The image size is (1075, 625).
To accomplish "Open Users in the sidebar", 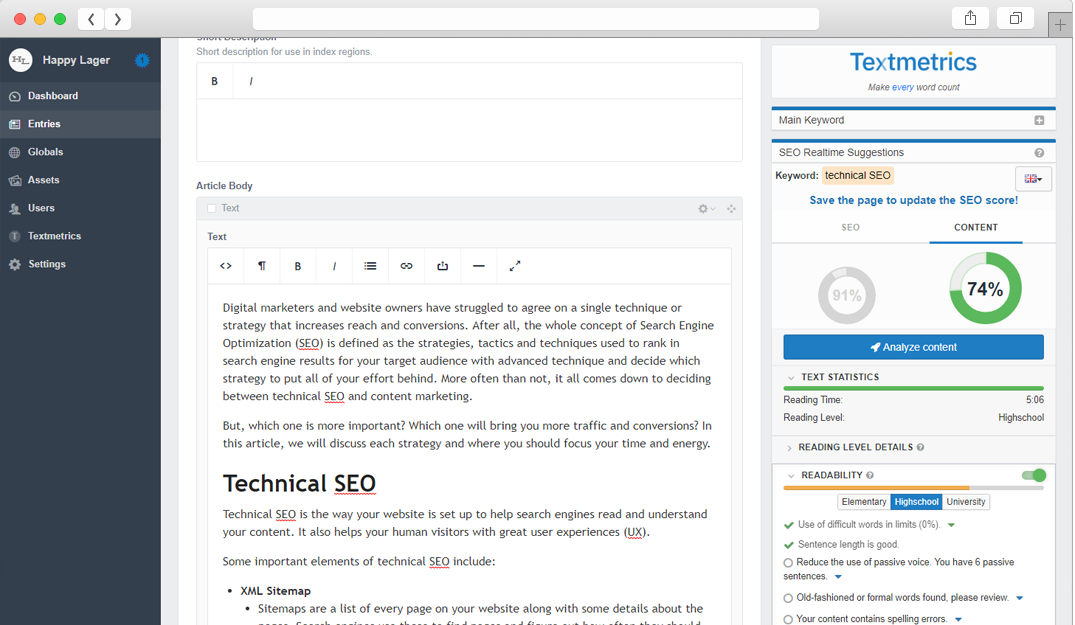I will coord(80,208).
